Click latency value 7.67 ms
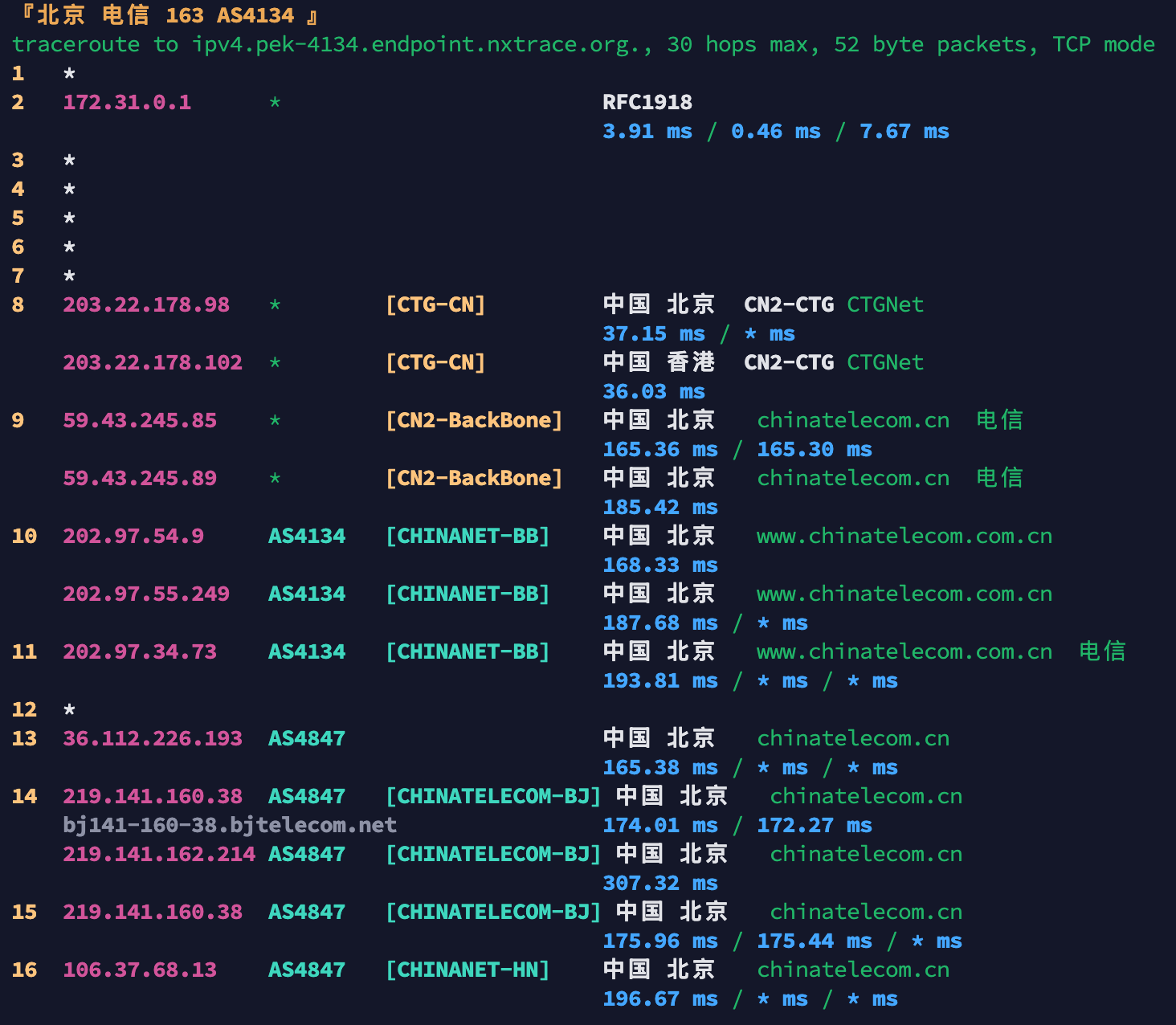 tap(904, 131)
